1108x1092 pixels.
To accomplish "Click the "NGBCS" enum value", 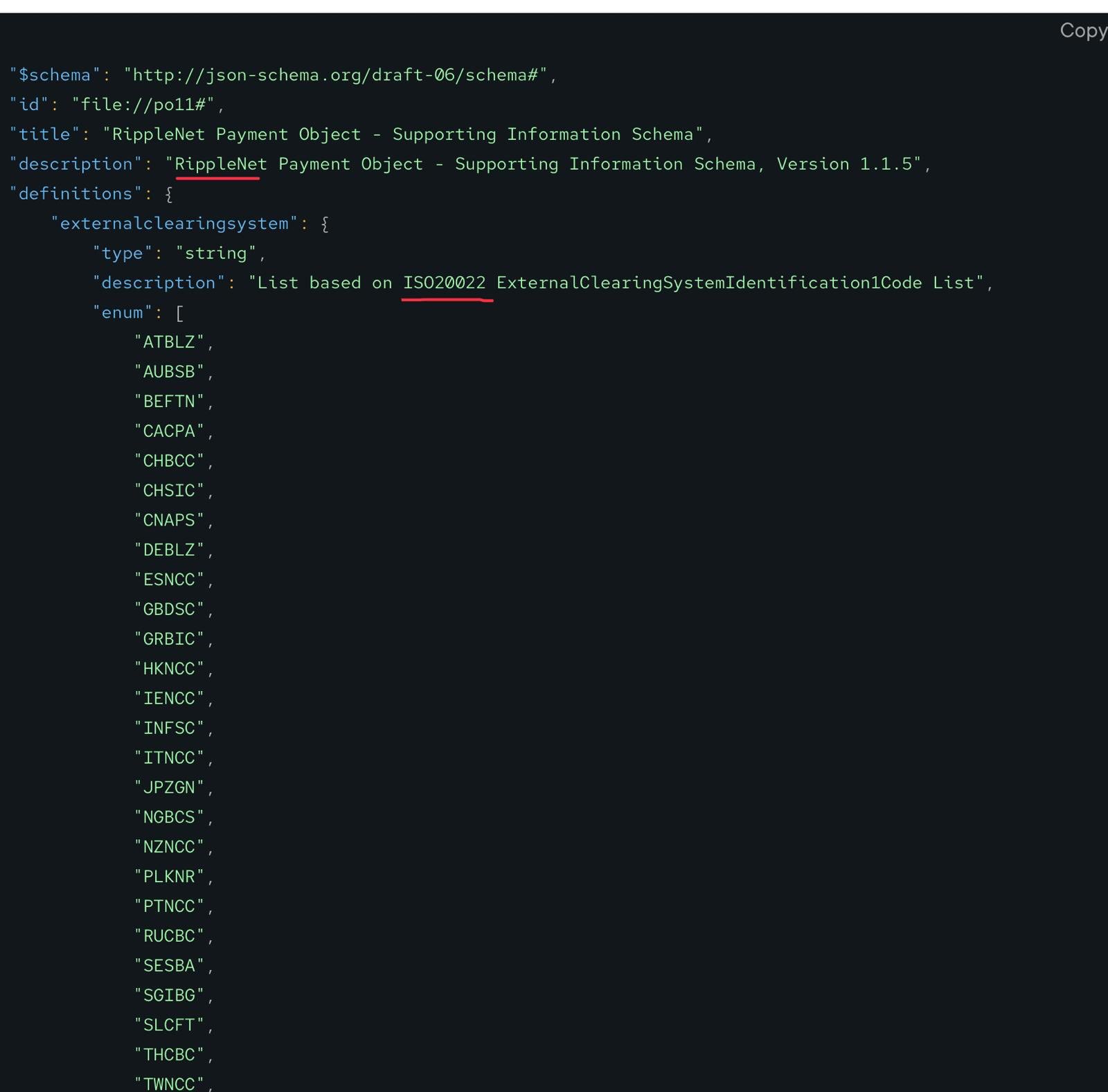I will coord(170,818).
